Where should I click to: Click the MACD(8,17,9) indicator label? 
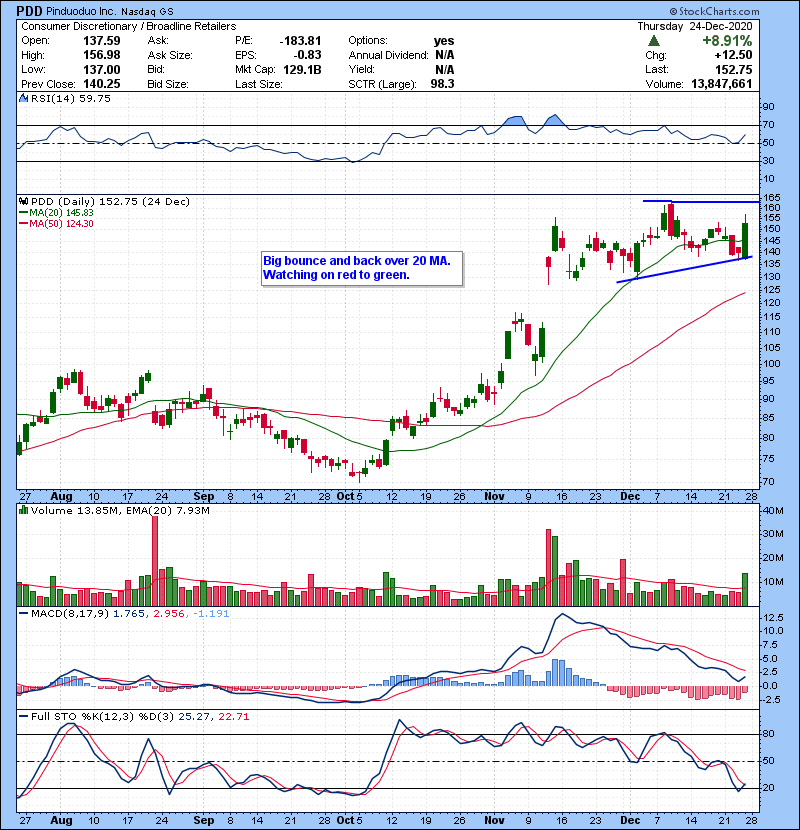[70, 614]
